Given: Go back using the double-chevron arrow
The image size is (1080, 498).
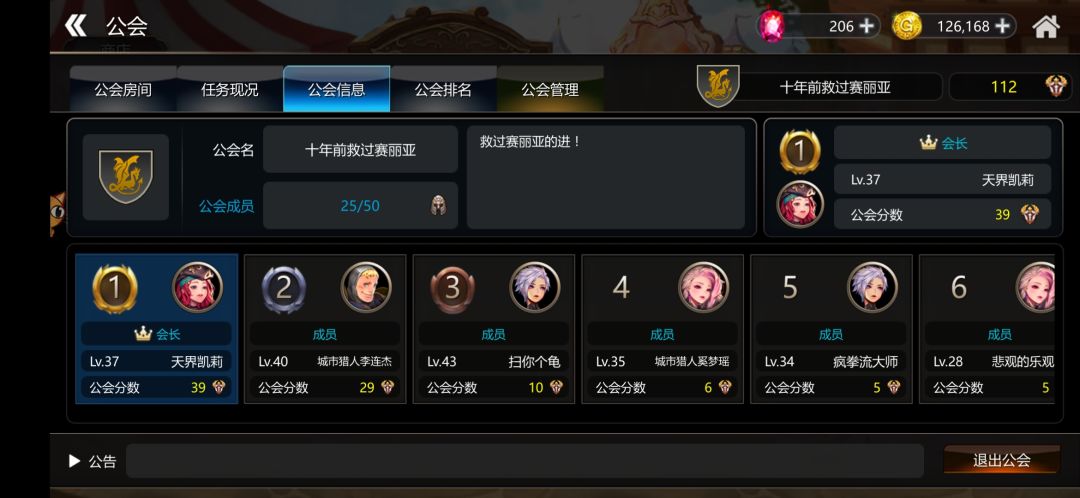Looking at the screenshot, I should pyautogui.click(x=76, y=26).
